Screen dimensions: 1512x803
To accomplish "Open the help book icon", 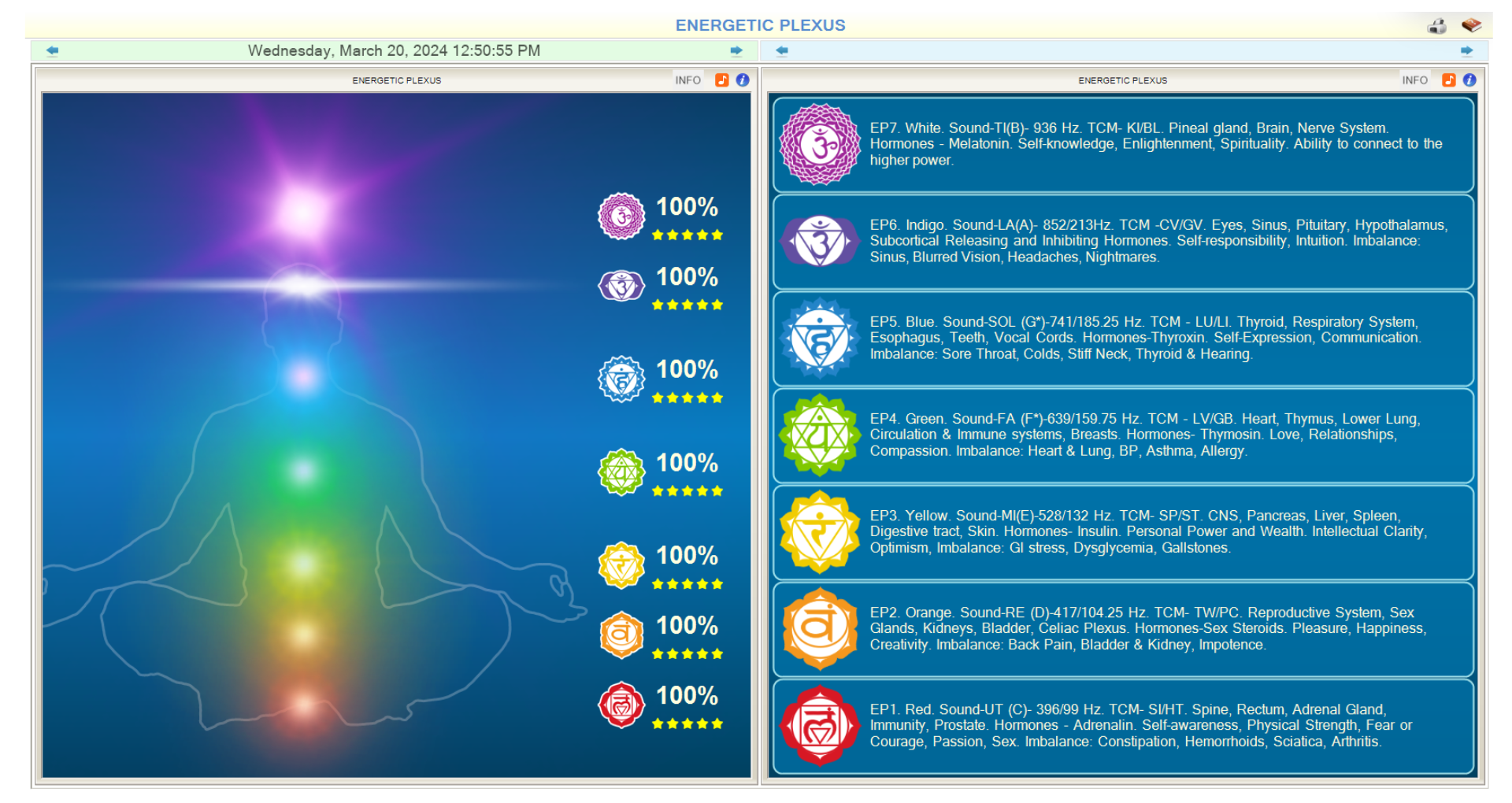I will [1471, 25].
